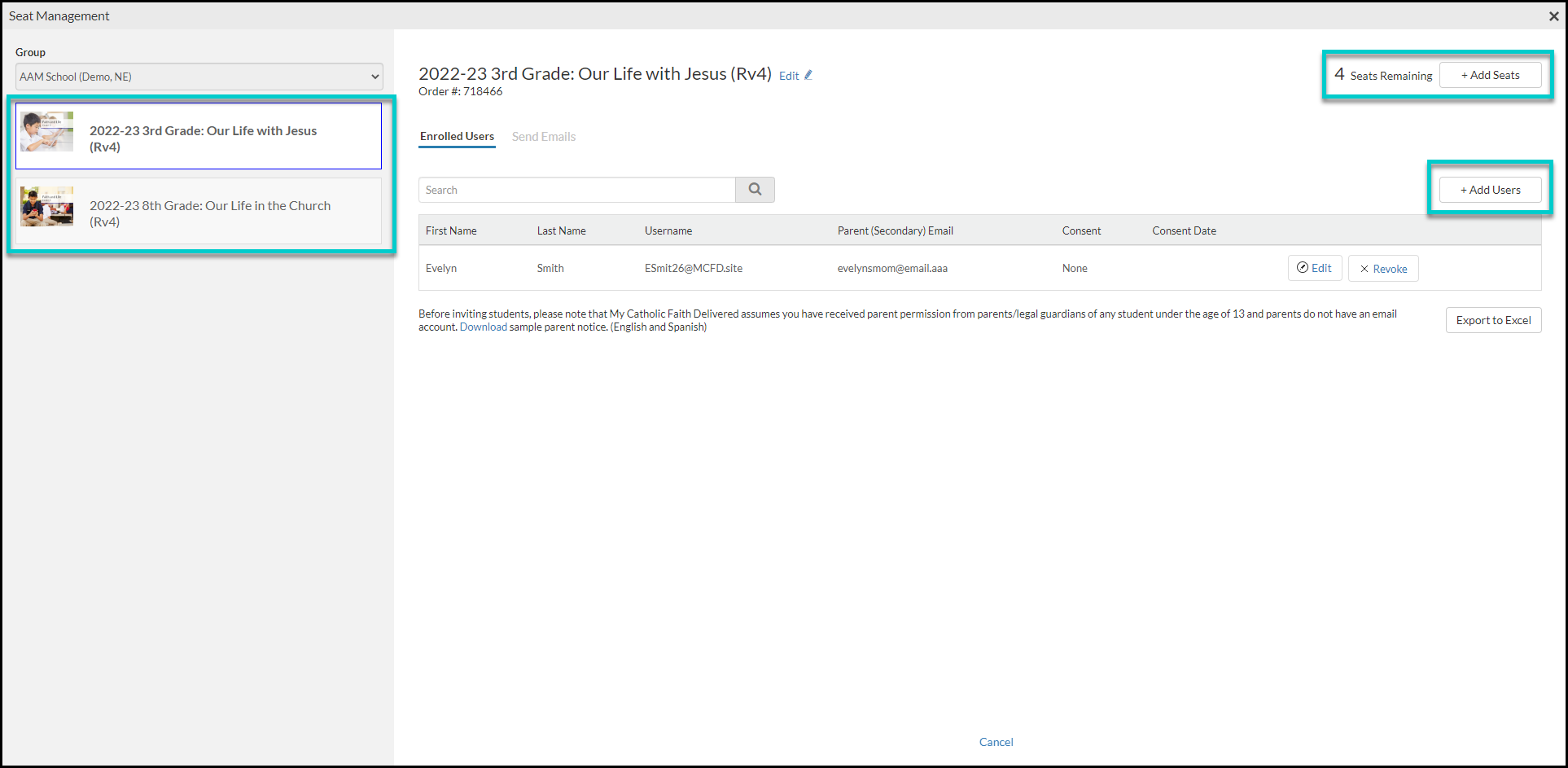
Task: Select 2022-23 8th Grade: Our Life in the Church
Action: 199,212
